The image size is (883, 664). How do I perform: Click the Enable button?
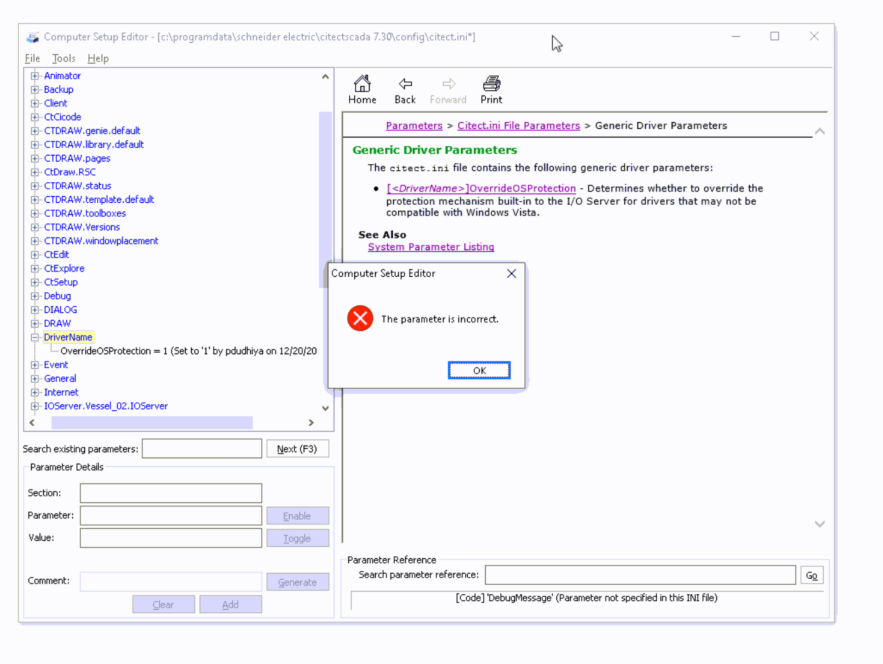pos(297,516)
